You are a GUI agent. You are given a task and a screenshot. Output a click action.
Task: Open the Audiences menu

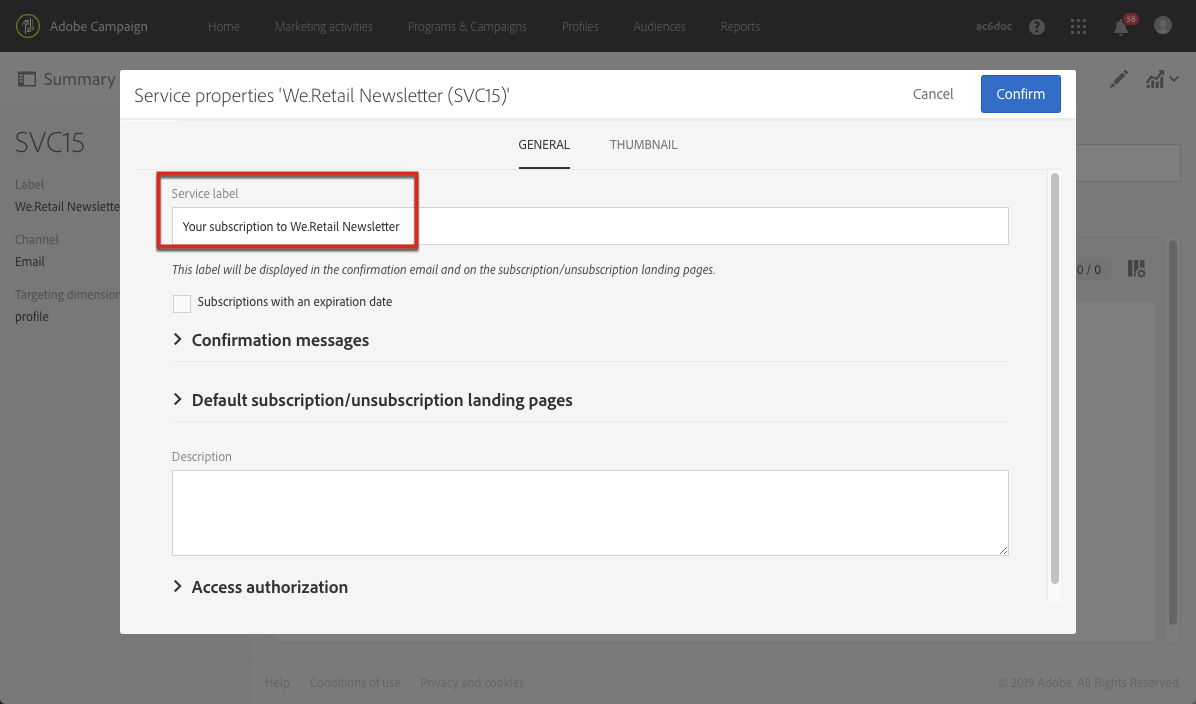pos(659,27)
